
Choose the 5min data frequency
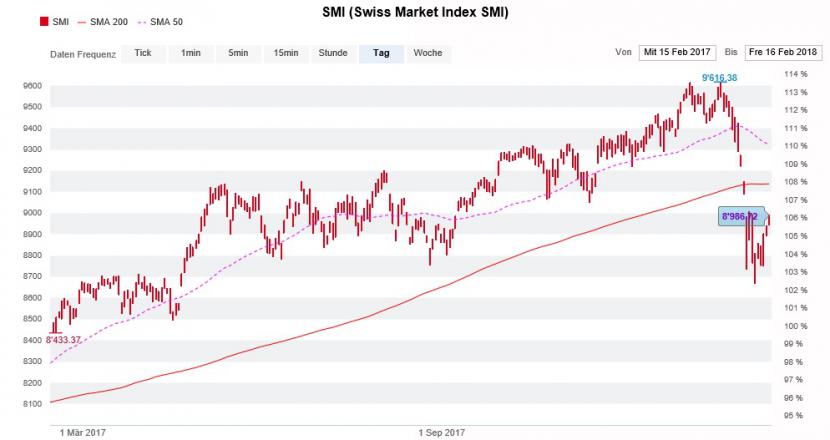coord(237,53)
